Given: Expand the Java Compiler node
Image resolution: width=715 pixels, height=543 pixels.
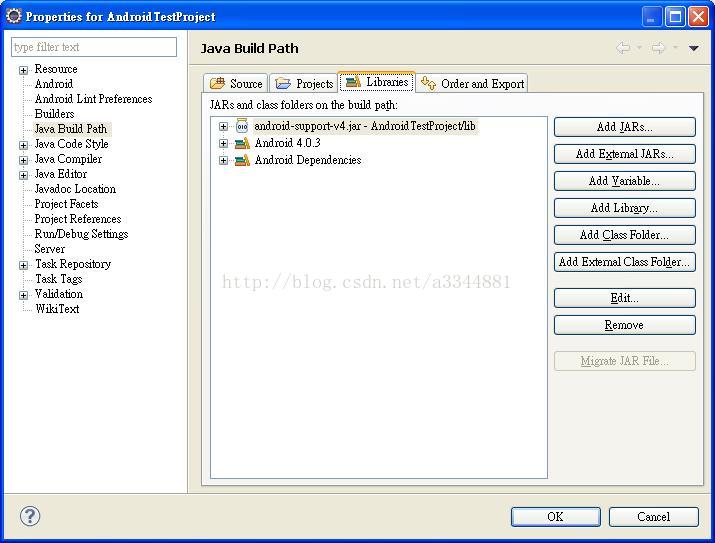Looking at the screenshot, I should [x=23, y=160].
